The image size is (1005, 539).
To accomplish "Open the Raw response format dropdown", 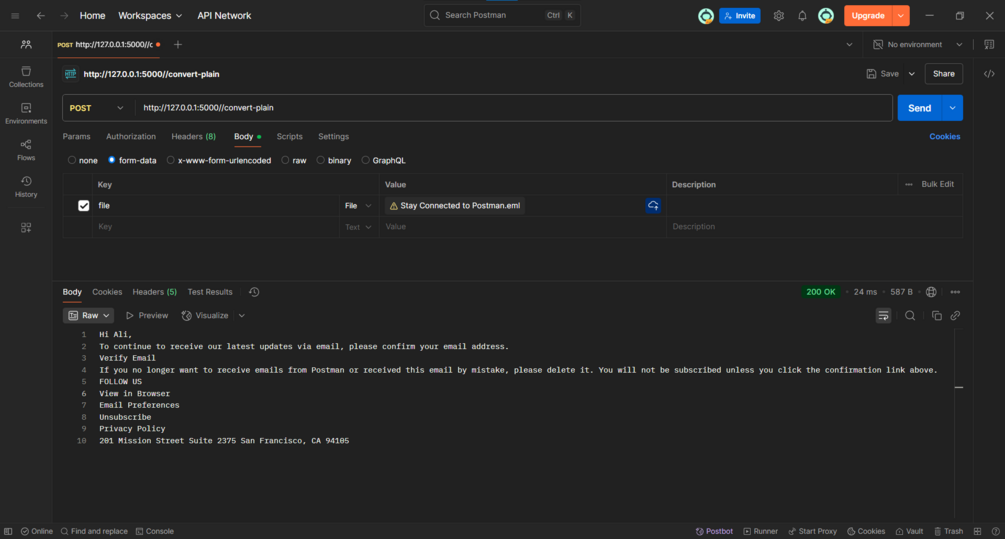I will [x=88, y=315].
